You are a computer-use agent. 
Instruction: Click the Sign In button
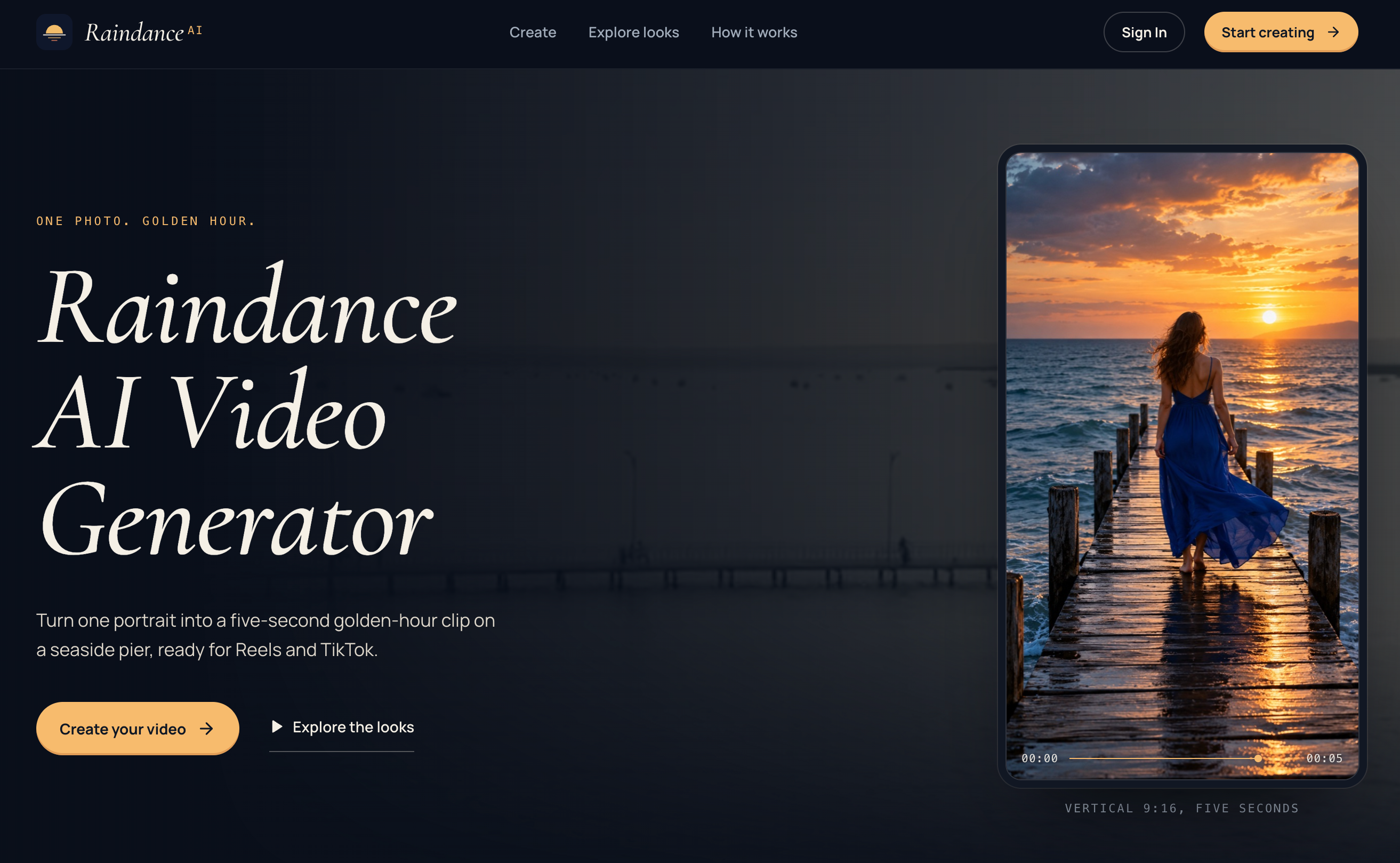point(1144,32)
